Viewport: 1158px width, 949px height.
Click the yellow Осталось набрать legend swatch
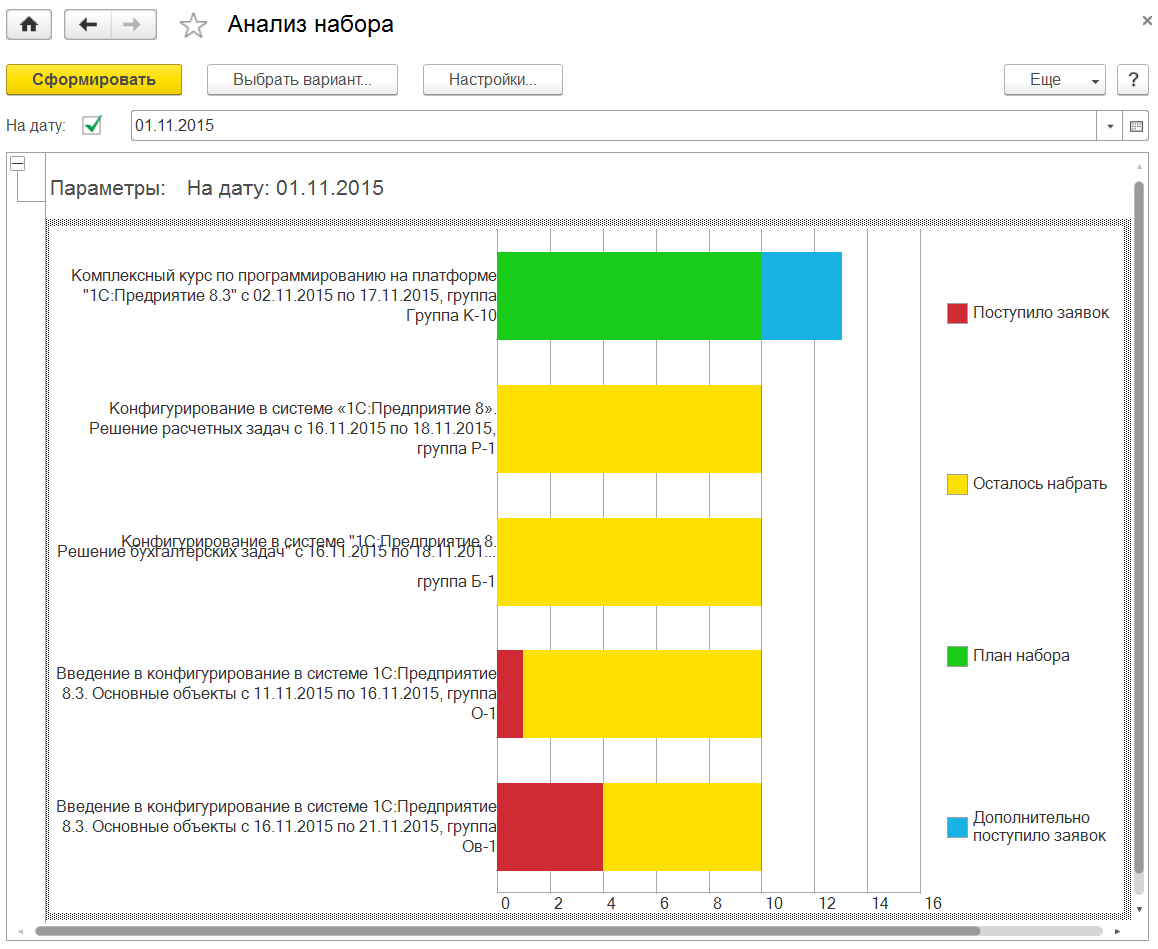point(957,484)
